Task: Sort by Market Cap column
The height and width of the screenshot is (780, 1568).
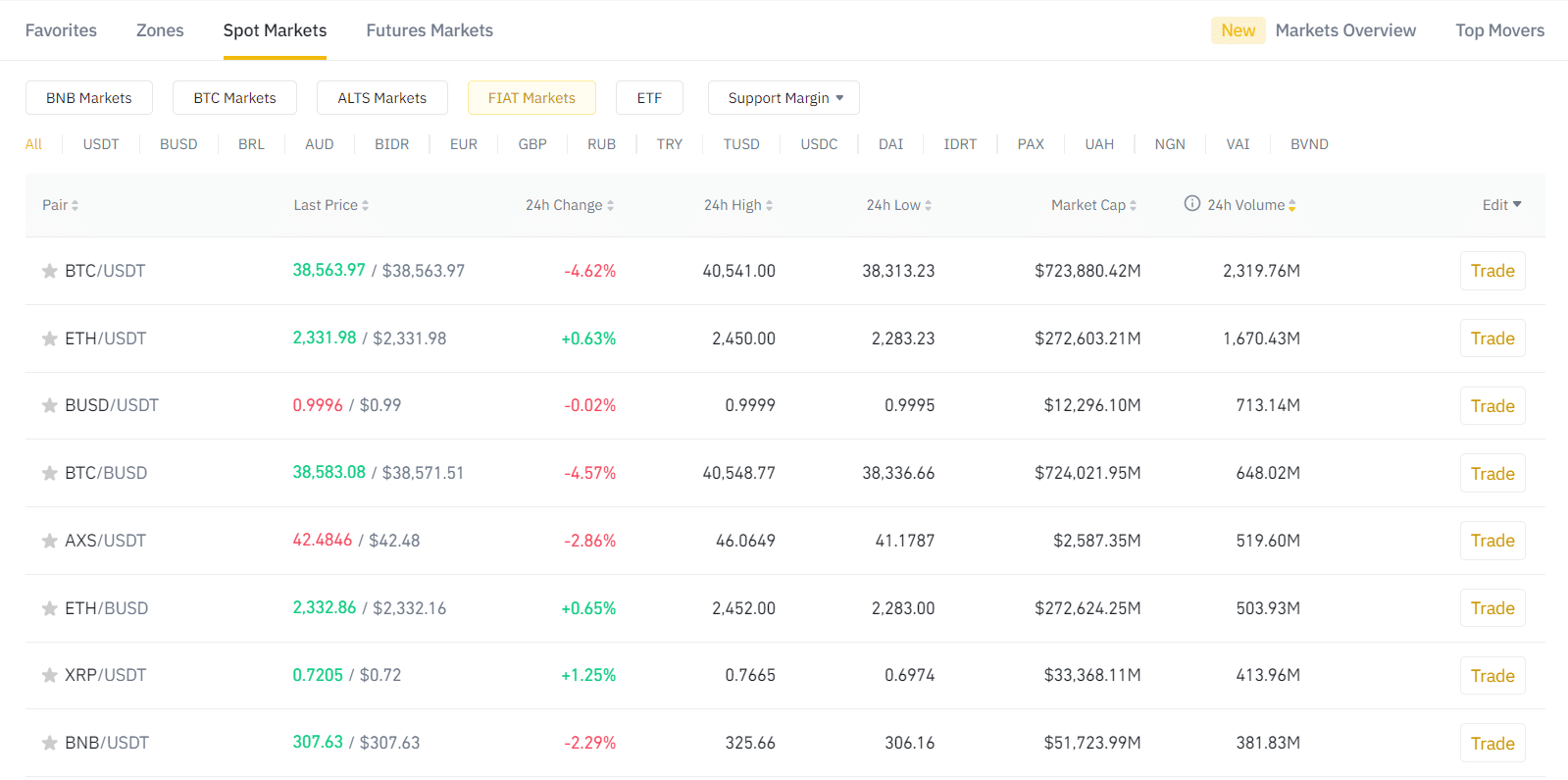Action: 1094,205
